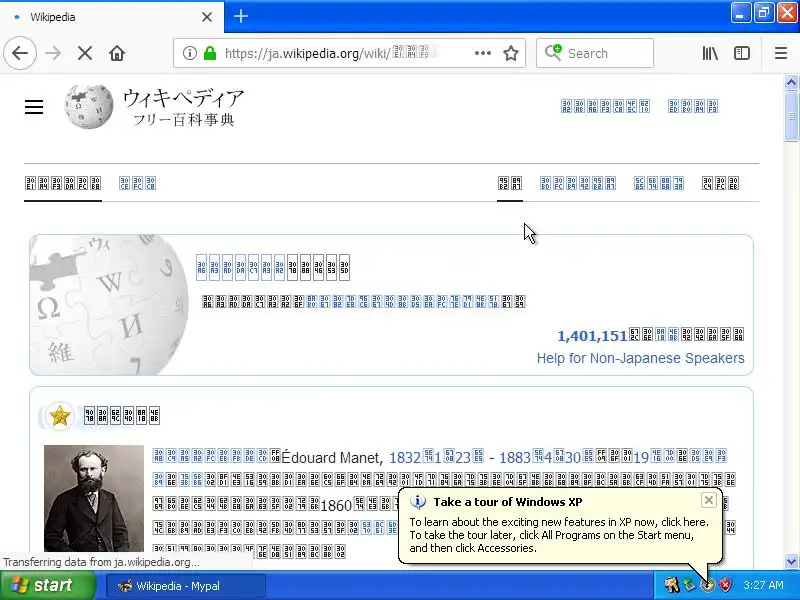The image size is (800, 600).
Task: Click the Search input field
Action: click(595, 53)
